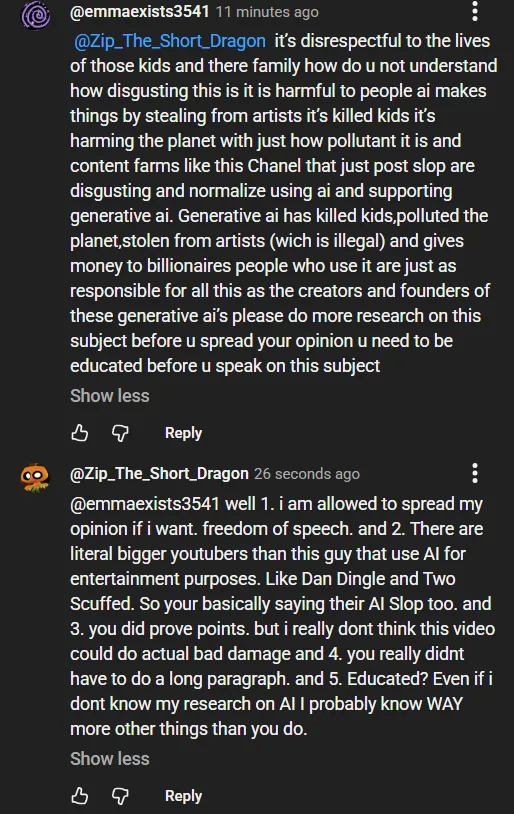
Task: Reply to Zip_The_Short_Dragon's comment
Action: tap(183, 795)
